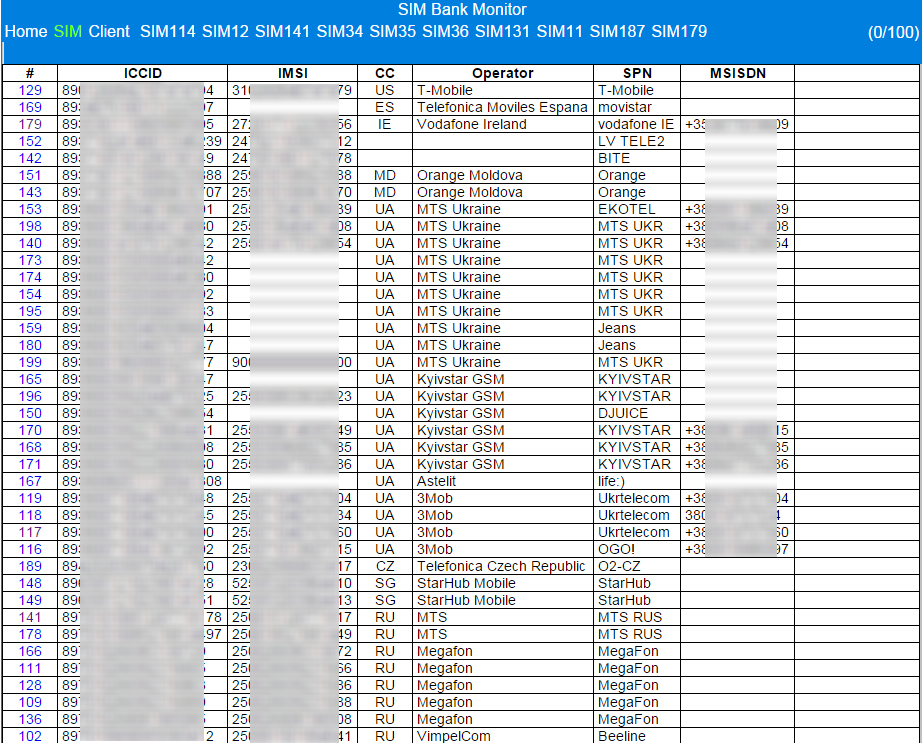The width and height of the screenshot is (922, 743).
Task: Click the movistar SPN cell
Action: pyautogui.click(x=637, y=107)
